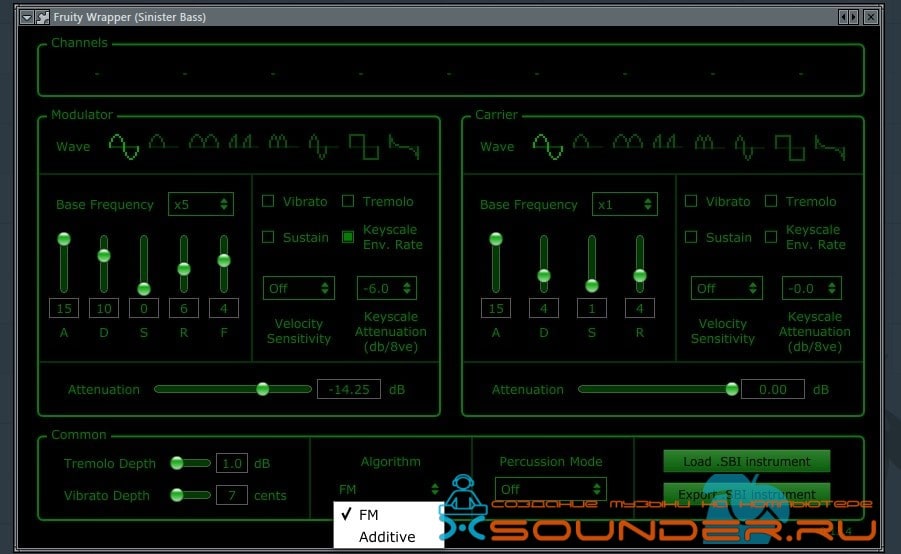Enable Modulator Sustain checkbox
Screen dimensions: 901x554
268,237
